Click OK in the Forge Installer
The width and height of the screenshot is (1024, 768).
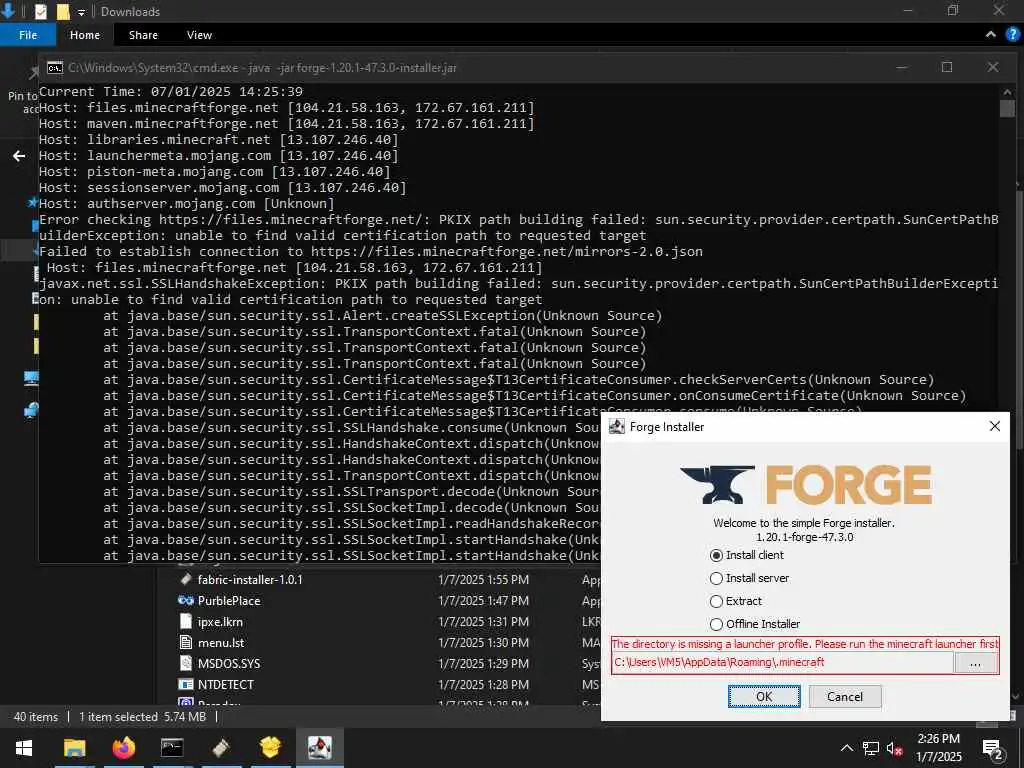click(764, 696)
